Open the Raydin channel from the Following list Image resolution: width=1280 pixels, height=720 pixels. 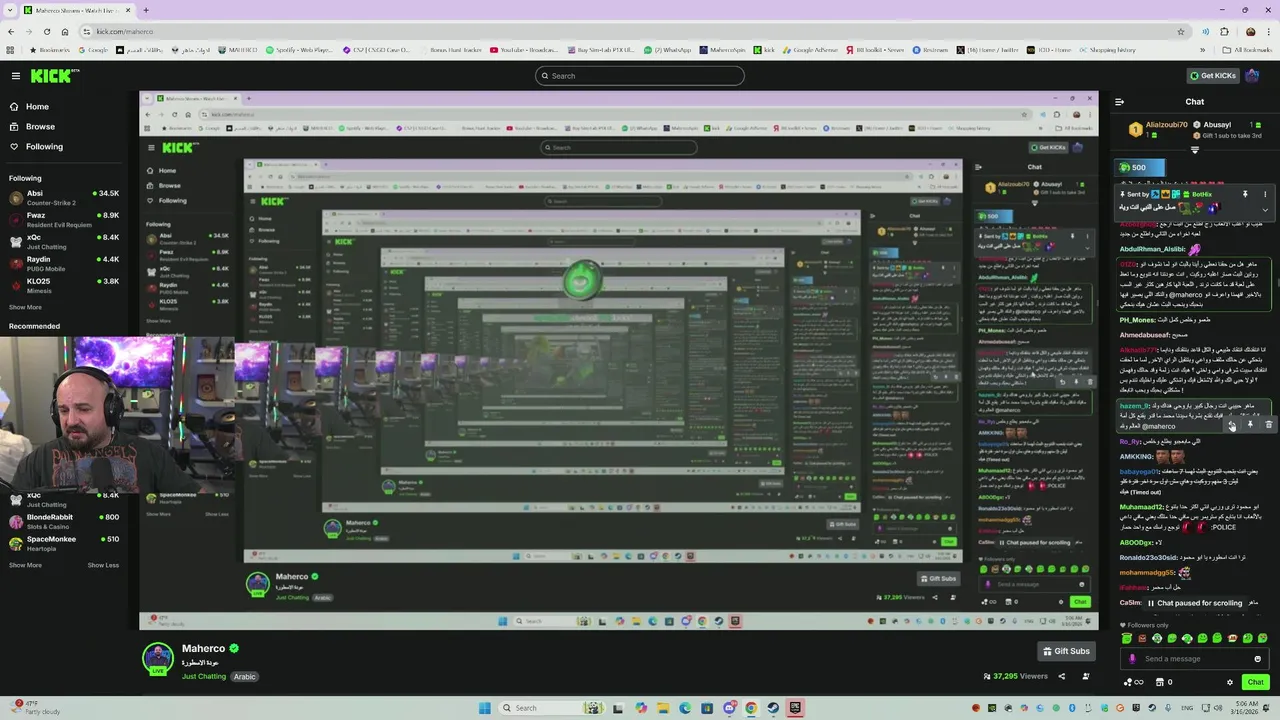(x=64, y=263)
